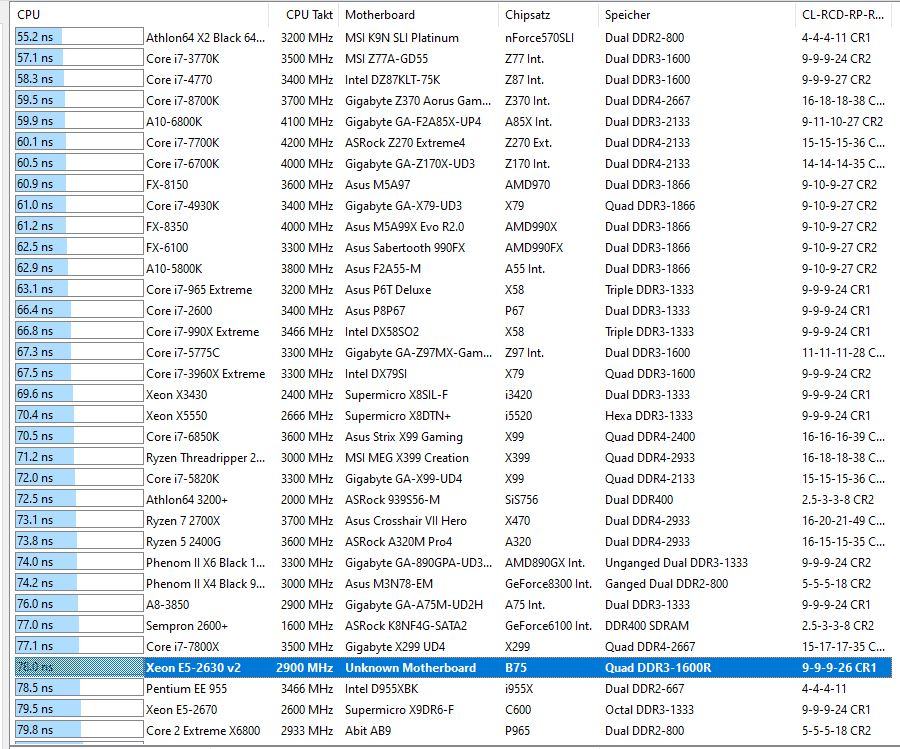Image resolution: width=900 pixels, height=749 pixels.
Task: Select the Core i7-6700K entry
Action: point(183,164)
